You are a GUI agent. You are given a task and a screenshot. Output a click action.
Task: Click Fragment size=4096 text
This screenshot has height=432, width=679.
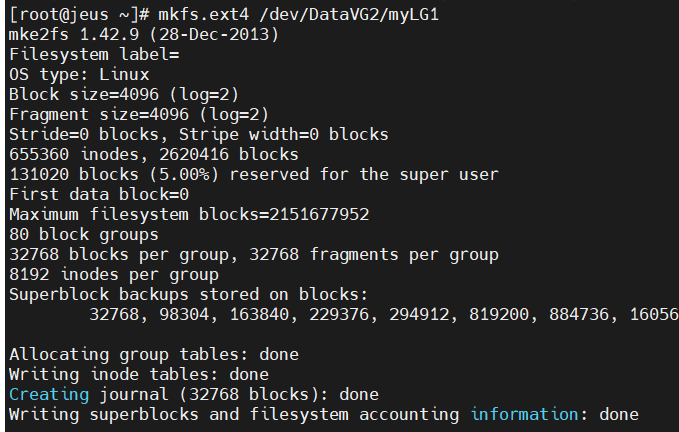[x=99, y=114]
